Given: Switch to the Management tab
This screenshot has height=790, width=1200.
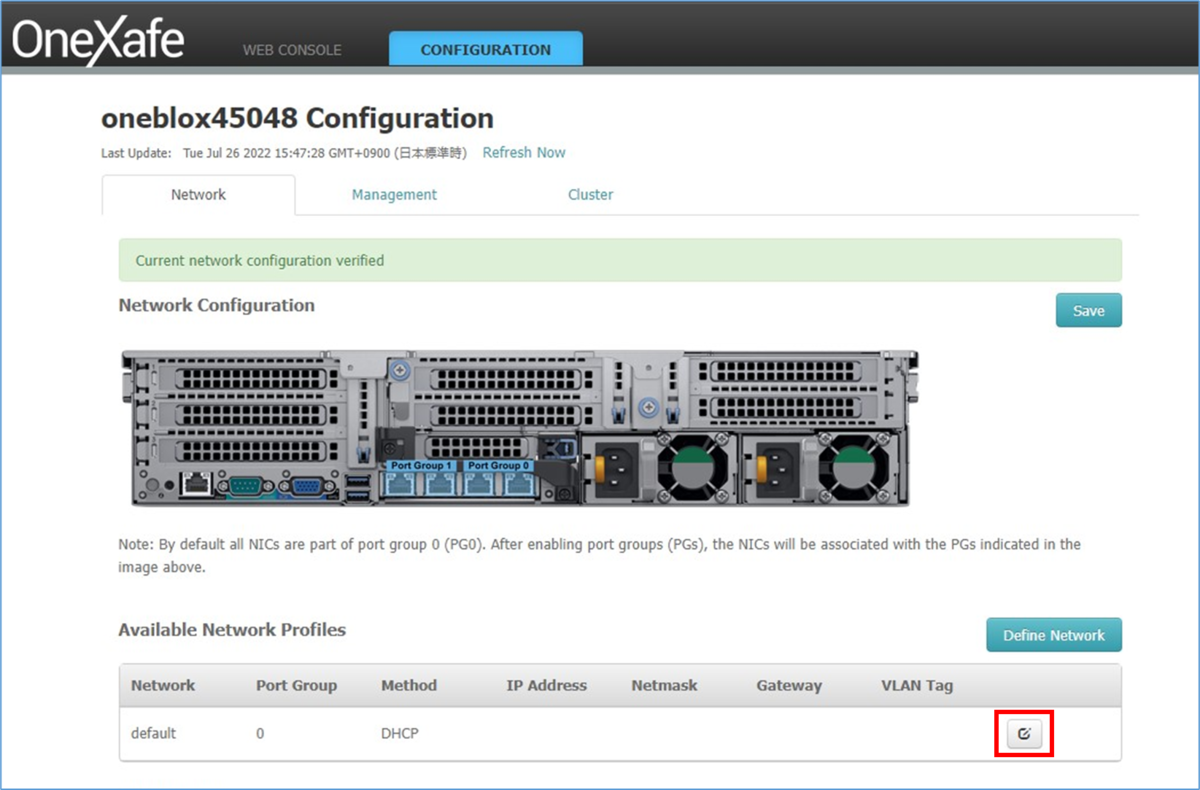Looking at the screenshot, I should click(394, 195).
